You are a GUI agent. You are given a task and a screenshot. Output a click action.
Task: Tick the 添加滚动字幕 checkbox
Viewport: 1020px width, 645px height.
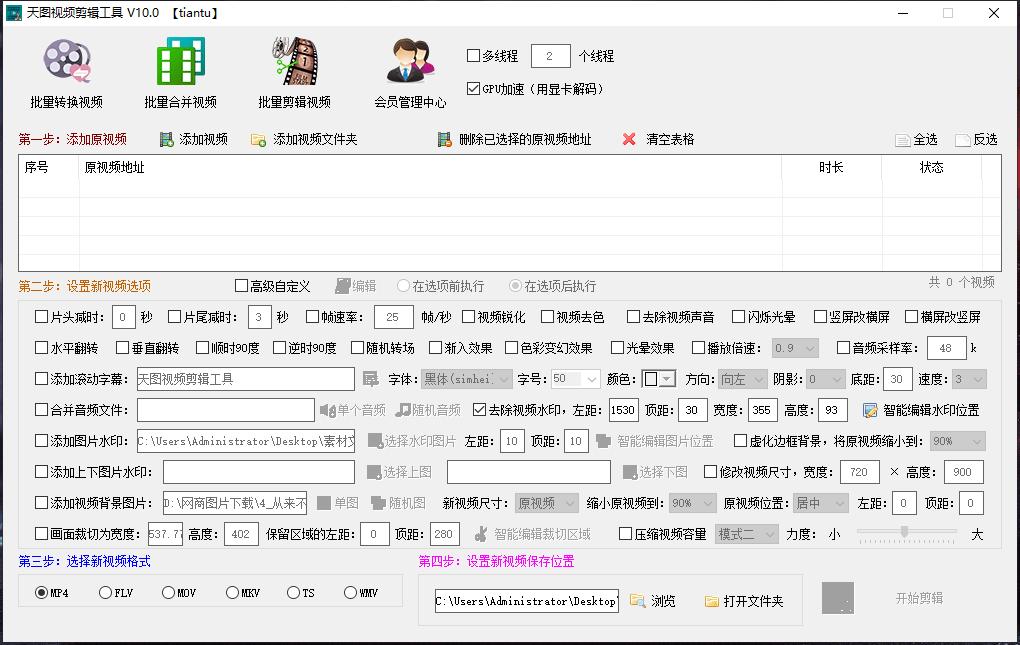click(x=42, y=378)
